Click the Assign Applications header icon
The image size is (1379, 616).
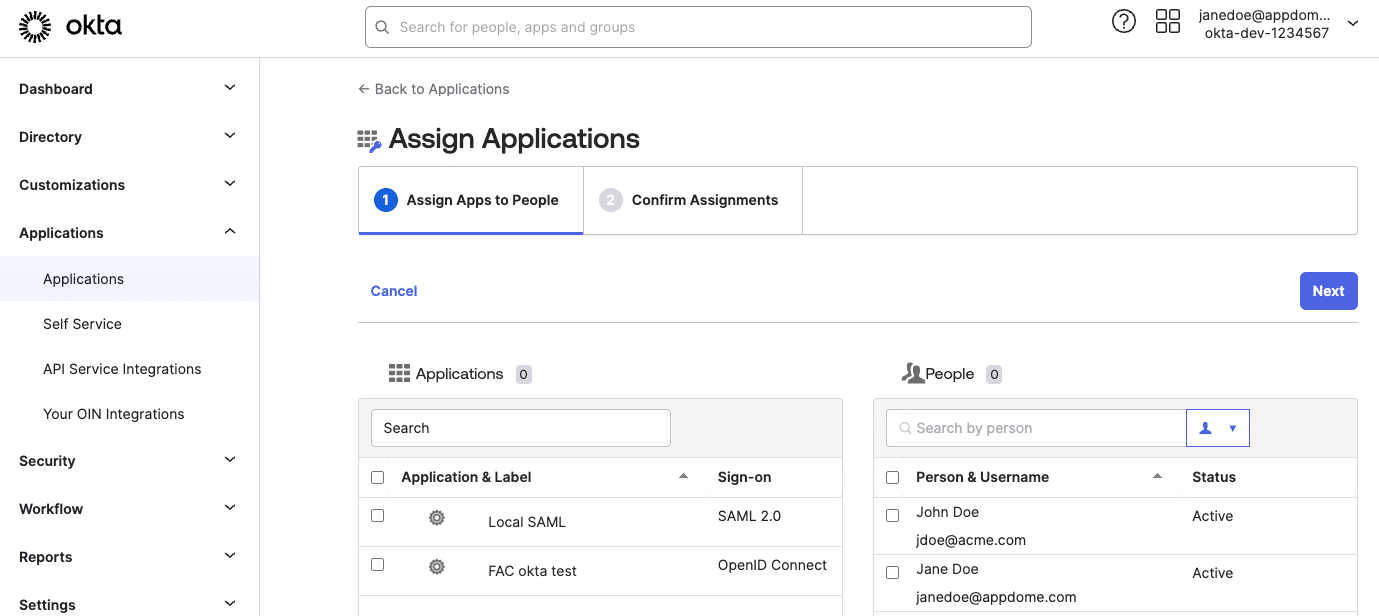[369, 139]
